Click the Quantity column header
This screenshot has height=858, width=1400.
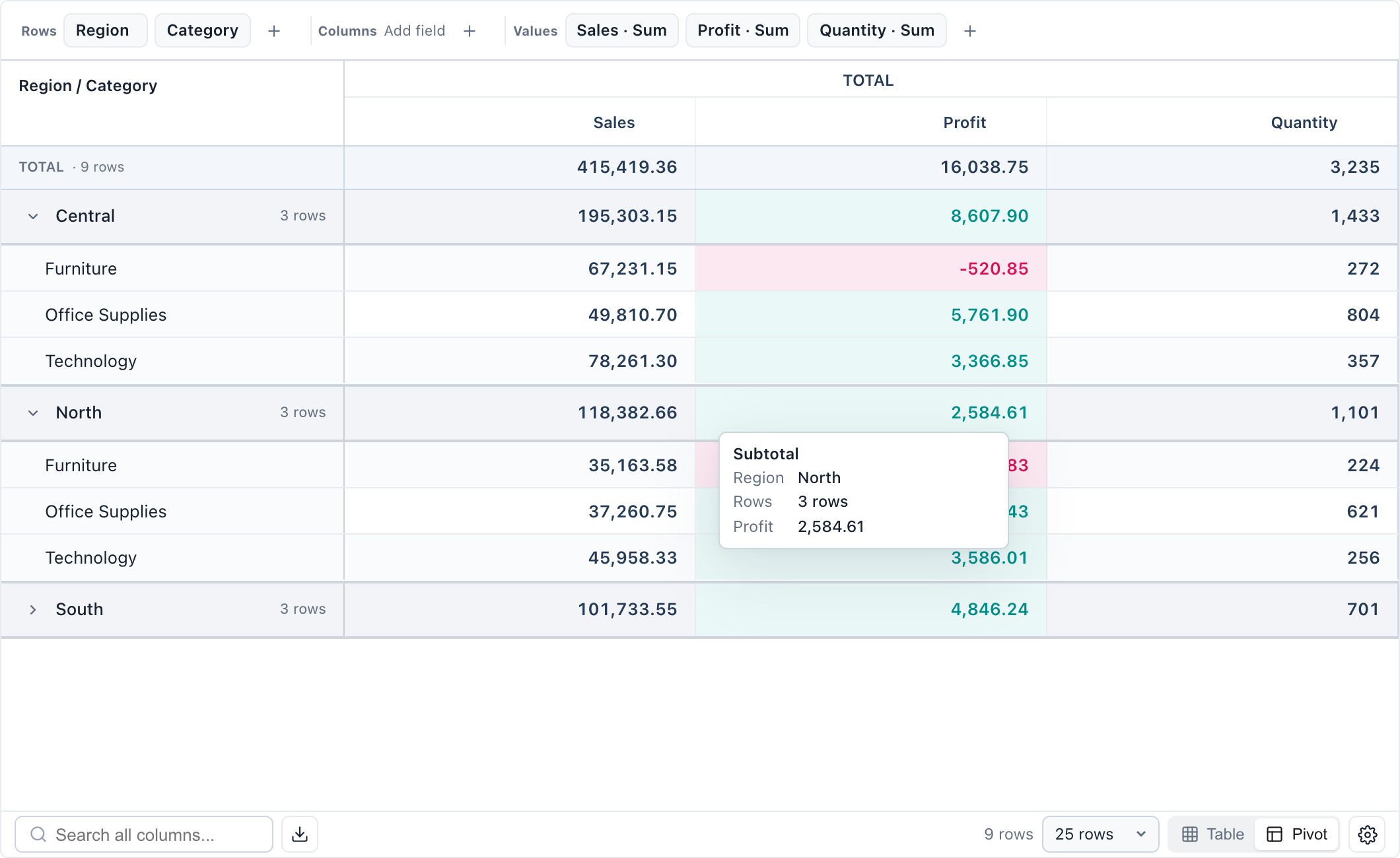tap(1222, 122)
